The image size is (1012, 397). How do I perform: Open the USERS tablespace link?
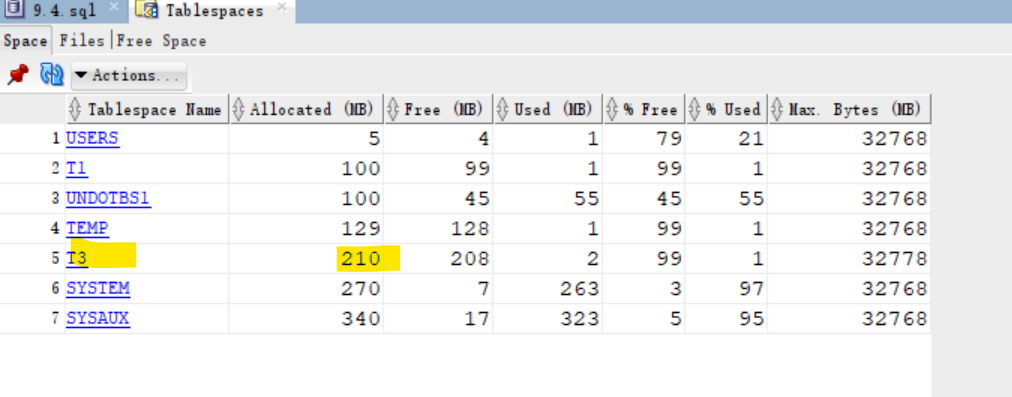point(92,138)
